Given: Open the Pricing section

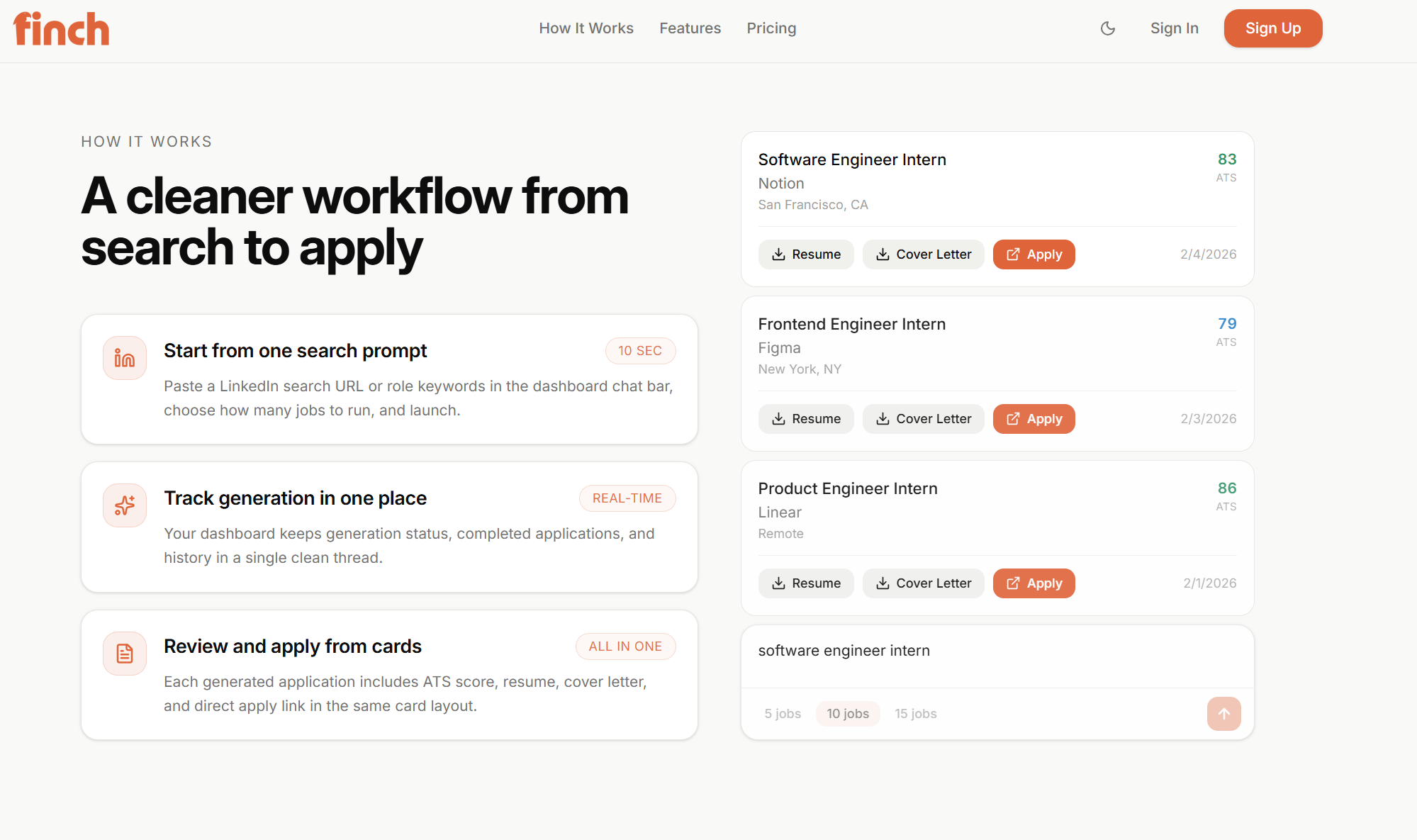Looking at the screenshot, I should tap(771, 28).
